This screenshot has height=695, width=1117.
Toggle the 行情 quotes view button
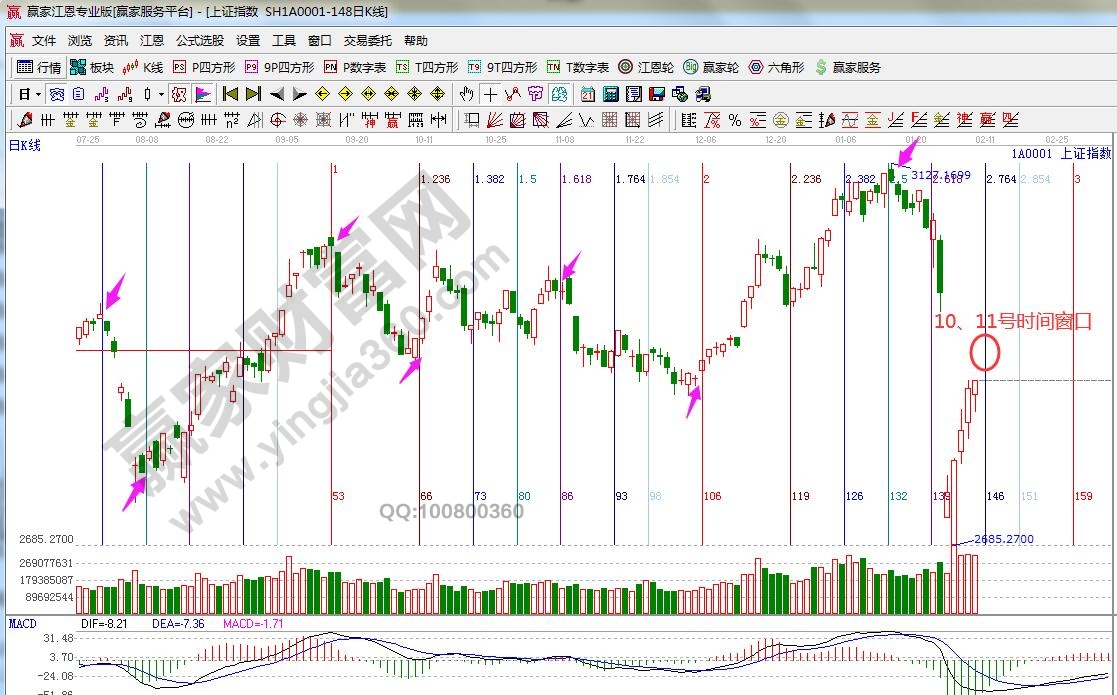coord(39,67)
